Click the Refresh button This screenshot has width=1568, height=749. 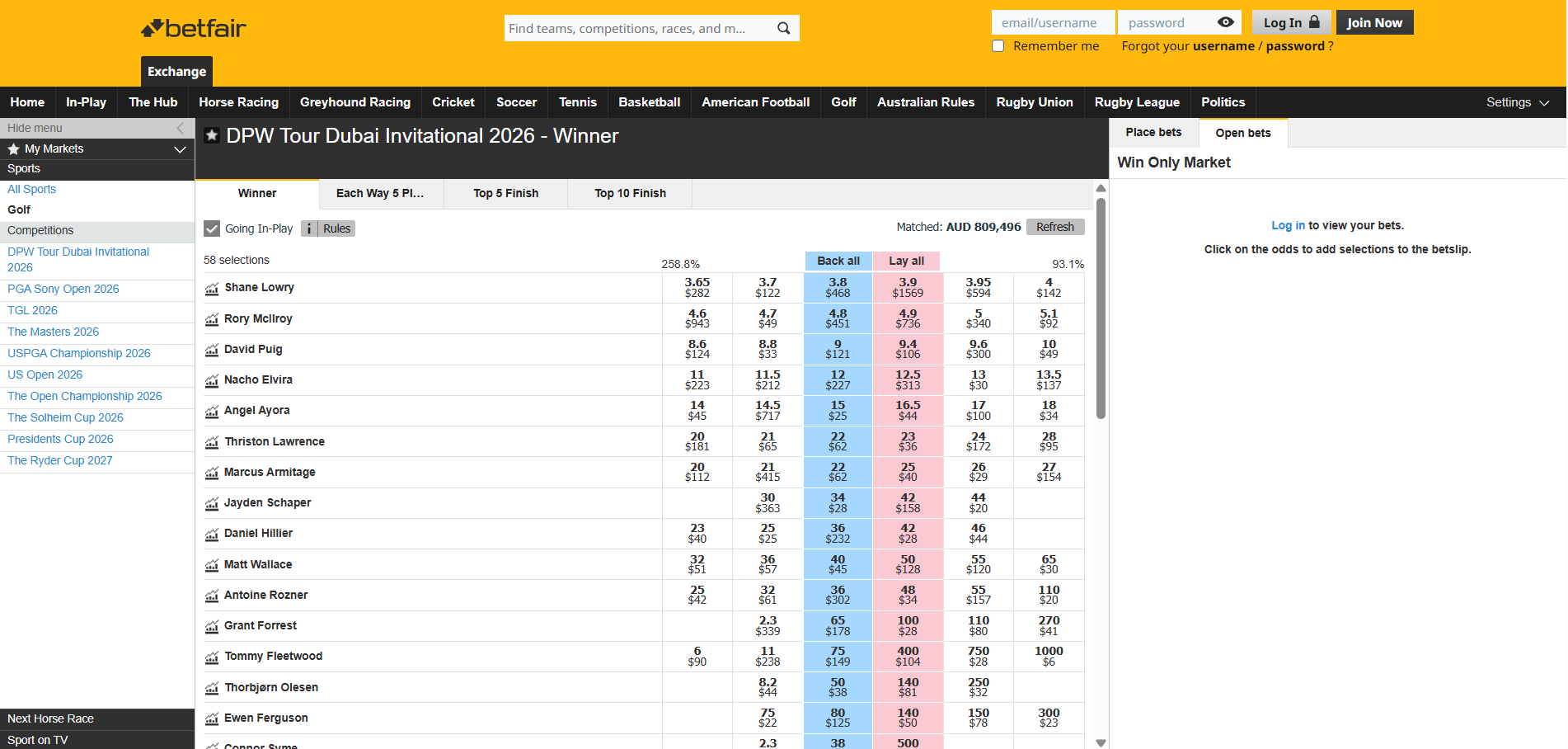pos(1055,227)
